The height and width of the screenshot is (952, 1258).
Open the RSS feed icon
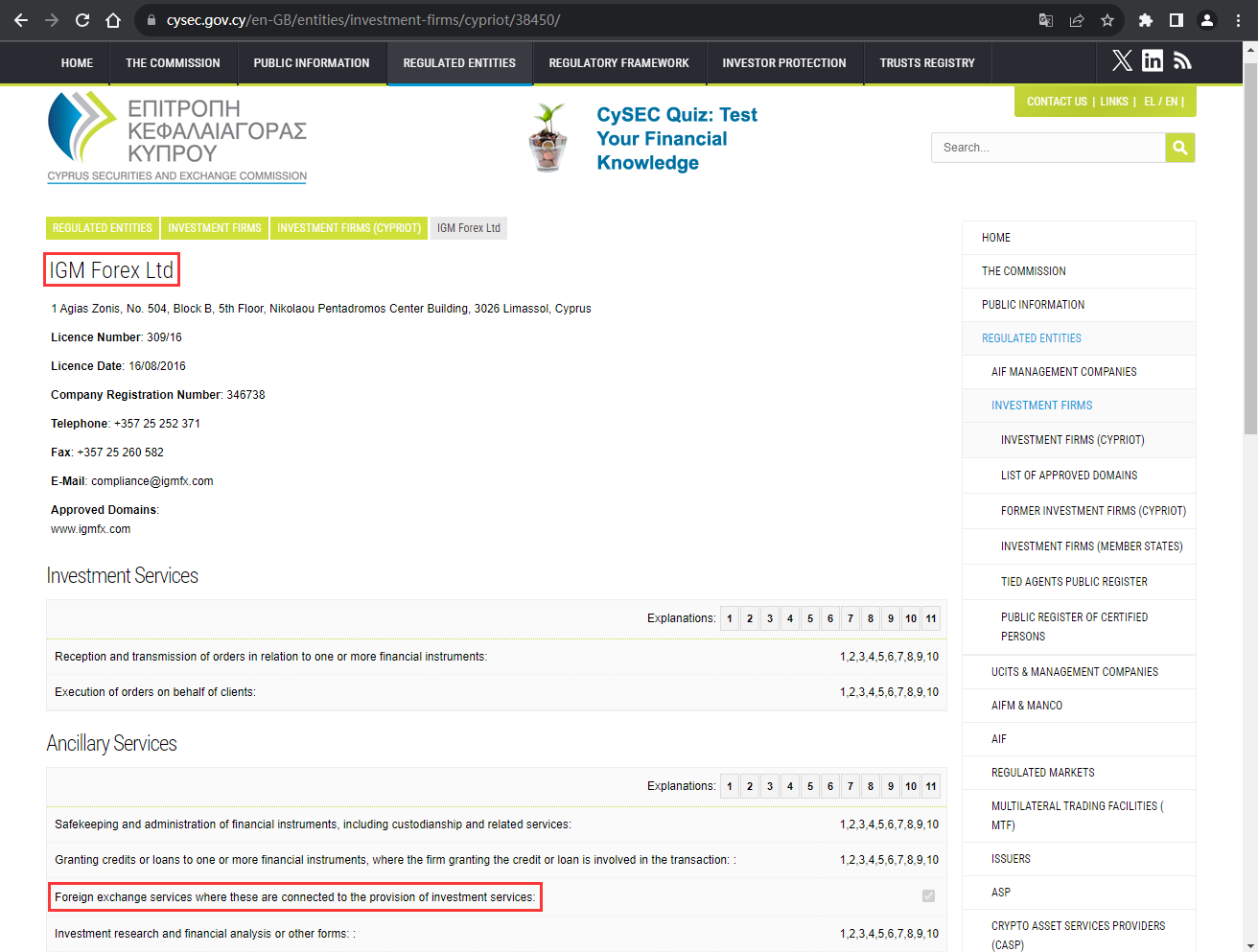1182,61
